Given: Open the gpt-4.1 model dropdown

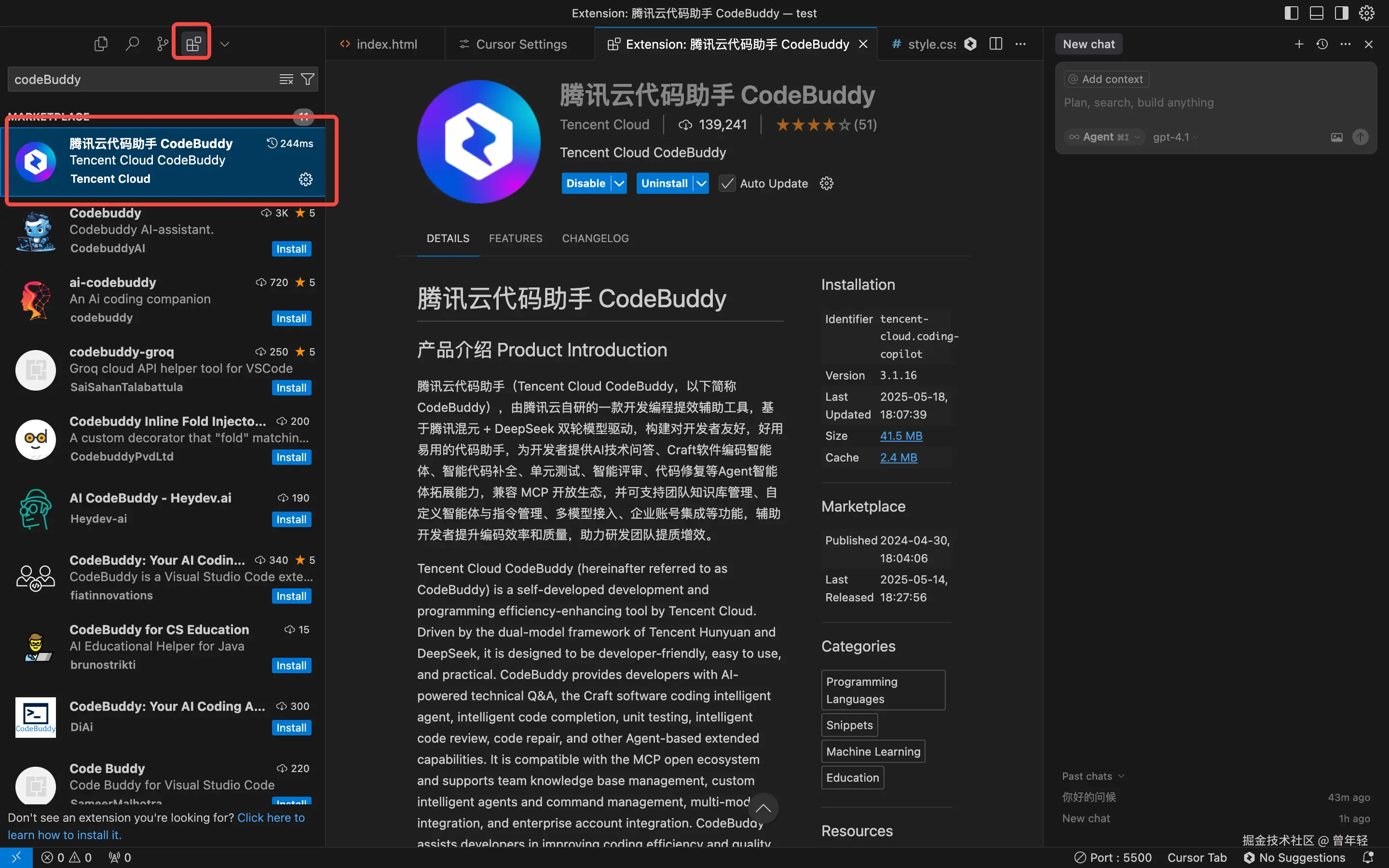Looking at the screenshot, I should [x=1175, y=137].
